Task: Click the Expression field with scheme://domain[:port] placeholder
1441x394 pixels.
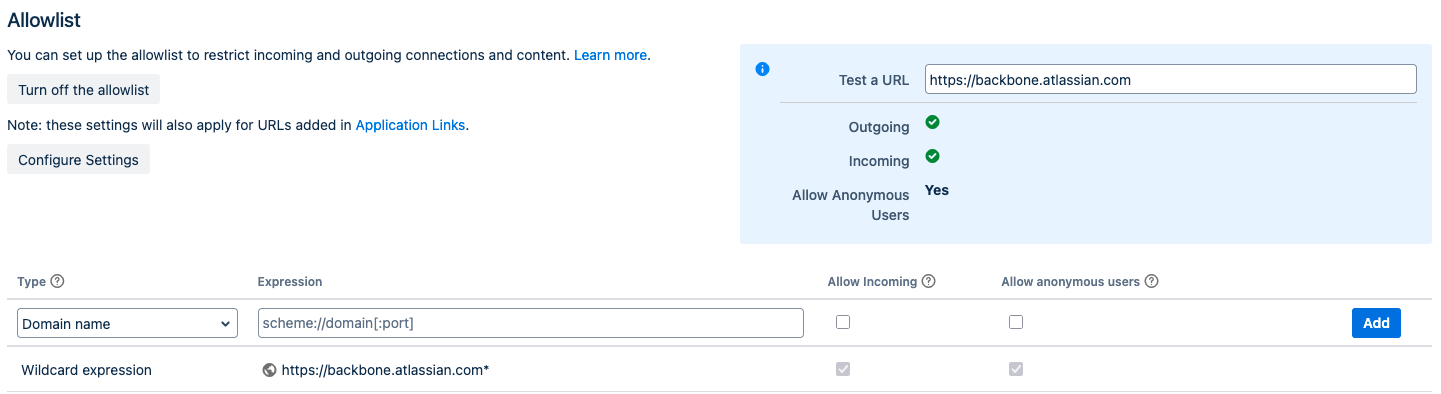Action: point(530,323)
